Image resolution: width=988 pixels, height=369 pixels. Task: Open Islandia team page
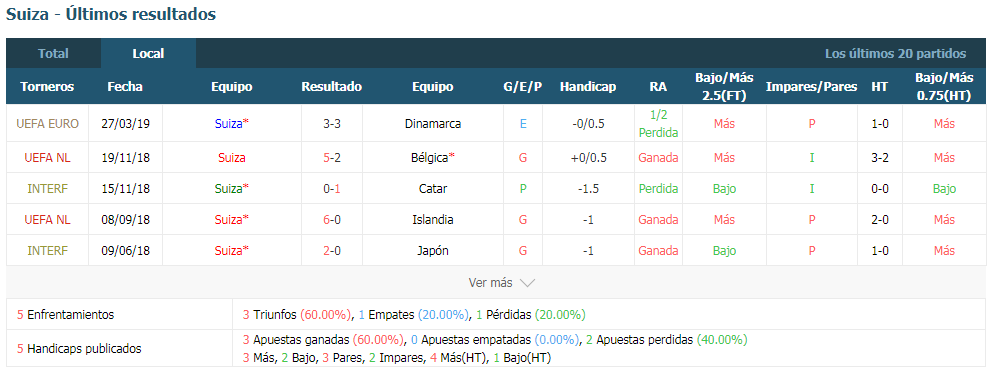pos(433,220)
